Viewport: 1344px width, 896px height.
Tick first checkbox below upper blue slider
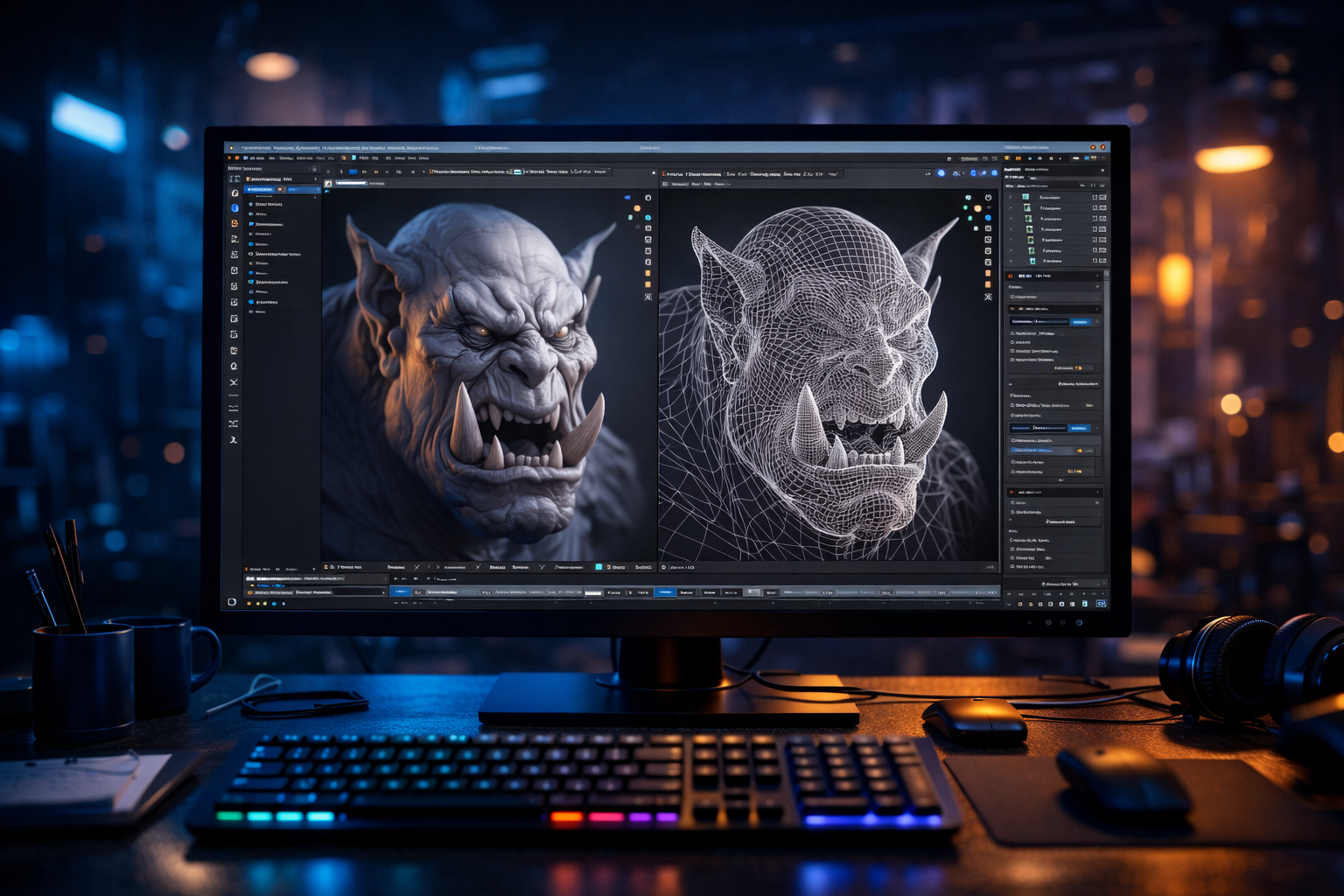point(1012,333)
